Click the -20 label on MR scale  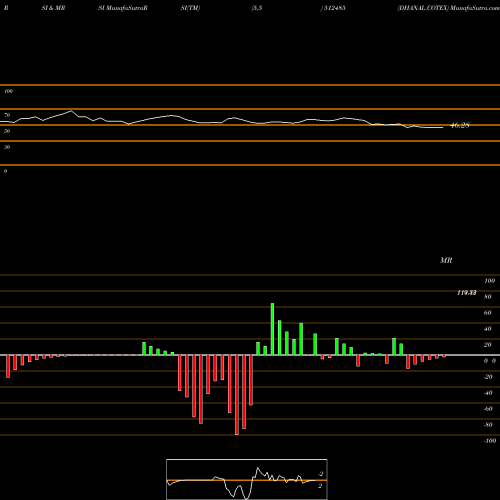[488, 377]
